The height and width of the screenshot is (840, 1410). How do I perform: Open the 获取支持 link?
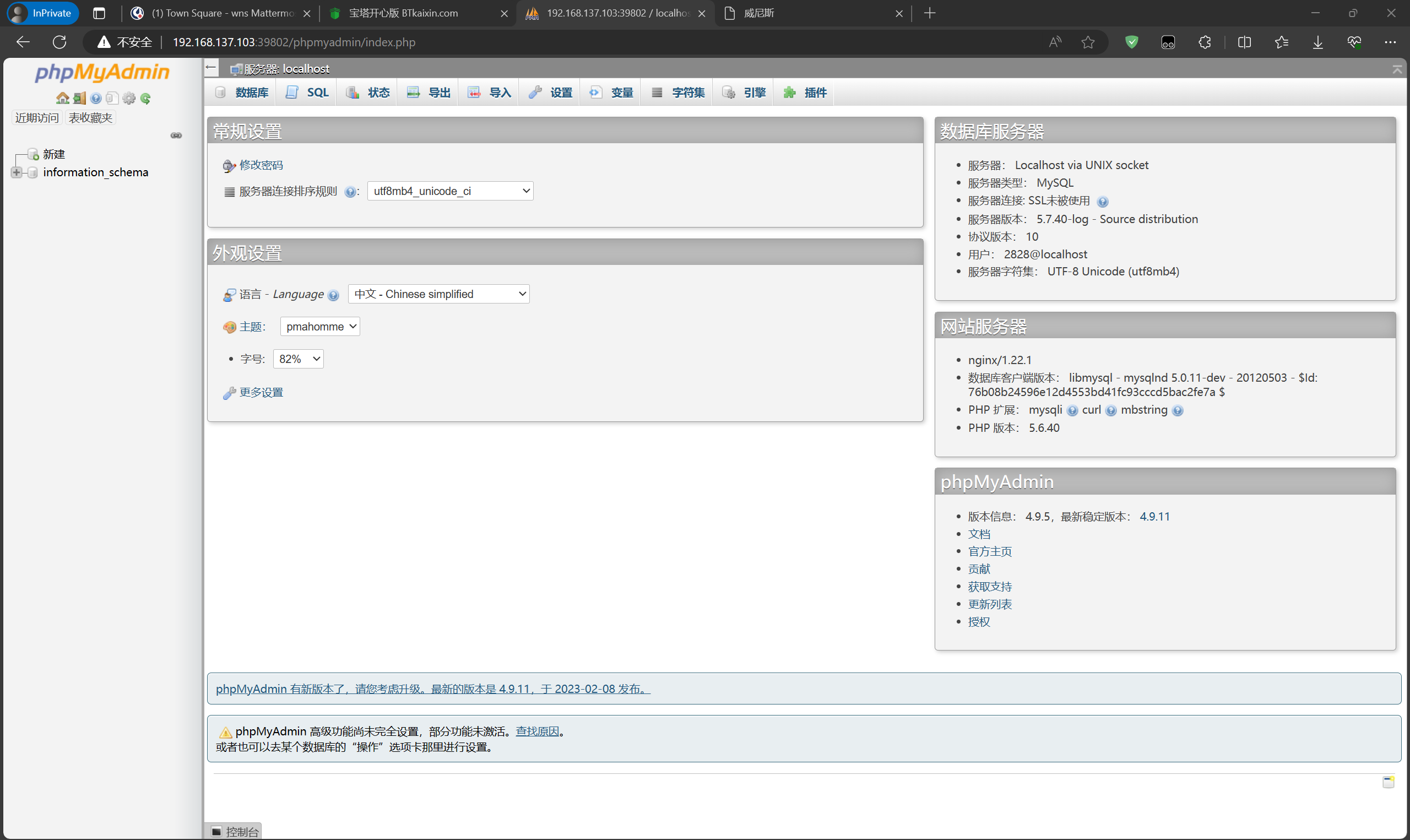click(x=990, y=587)
